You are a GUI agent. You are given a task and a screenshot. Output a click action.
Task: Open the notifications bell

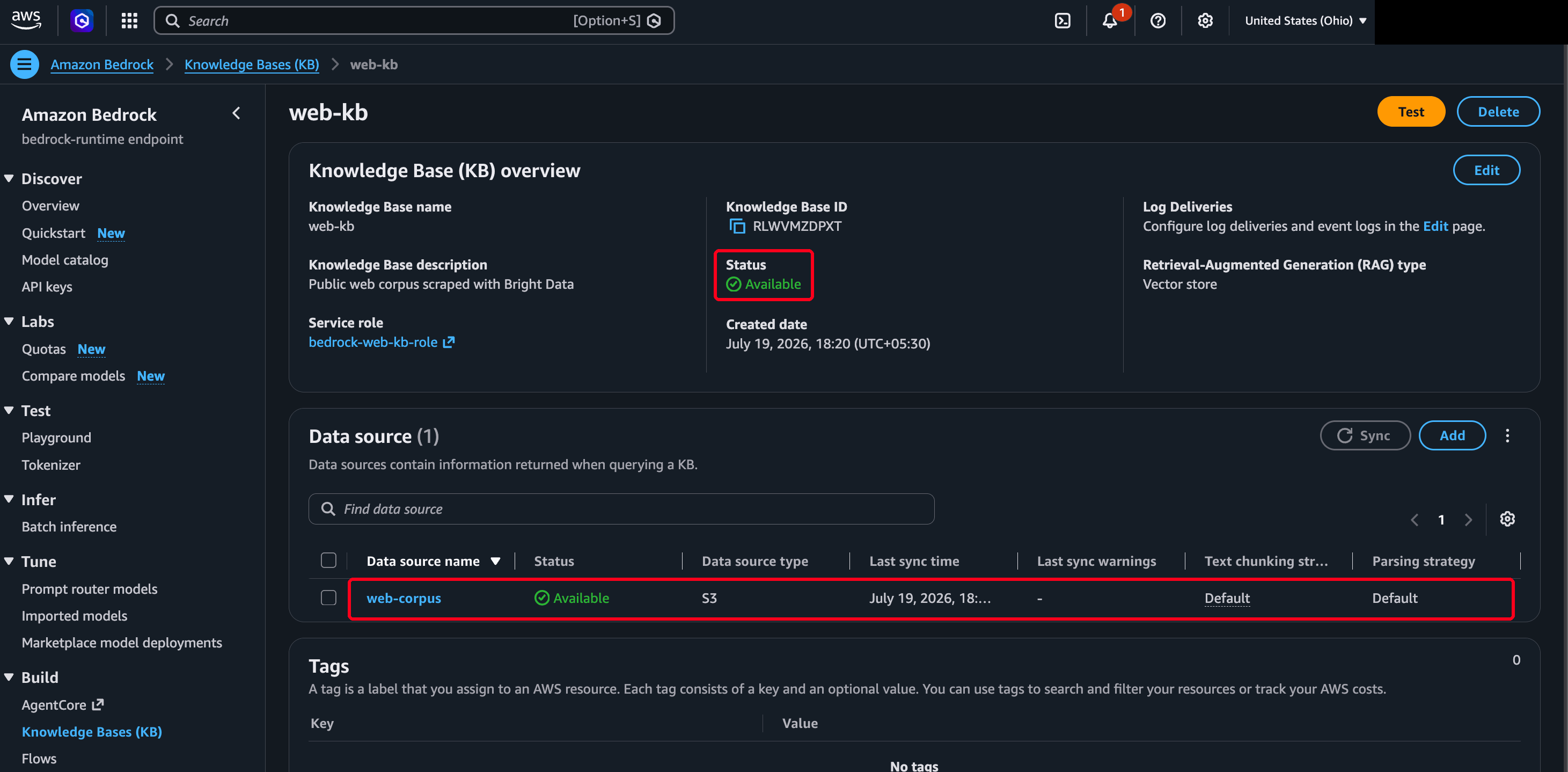coord(1110,21)
